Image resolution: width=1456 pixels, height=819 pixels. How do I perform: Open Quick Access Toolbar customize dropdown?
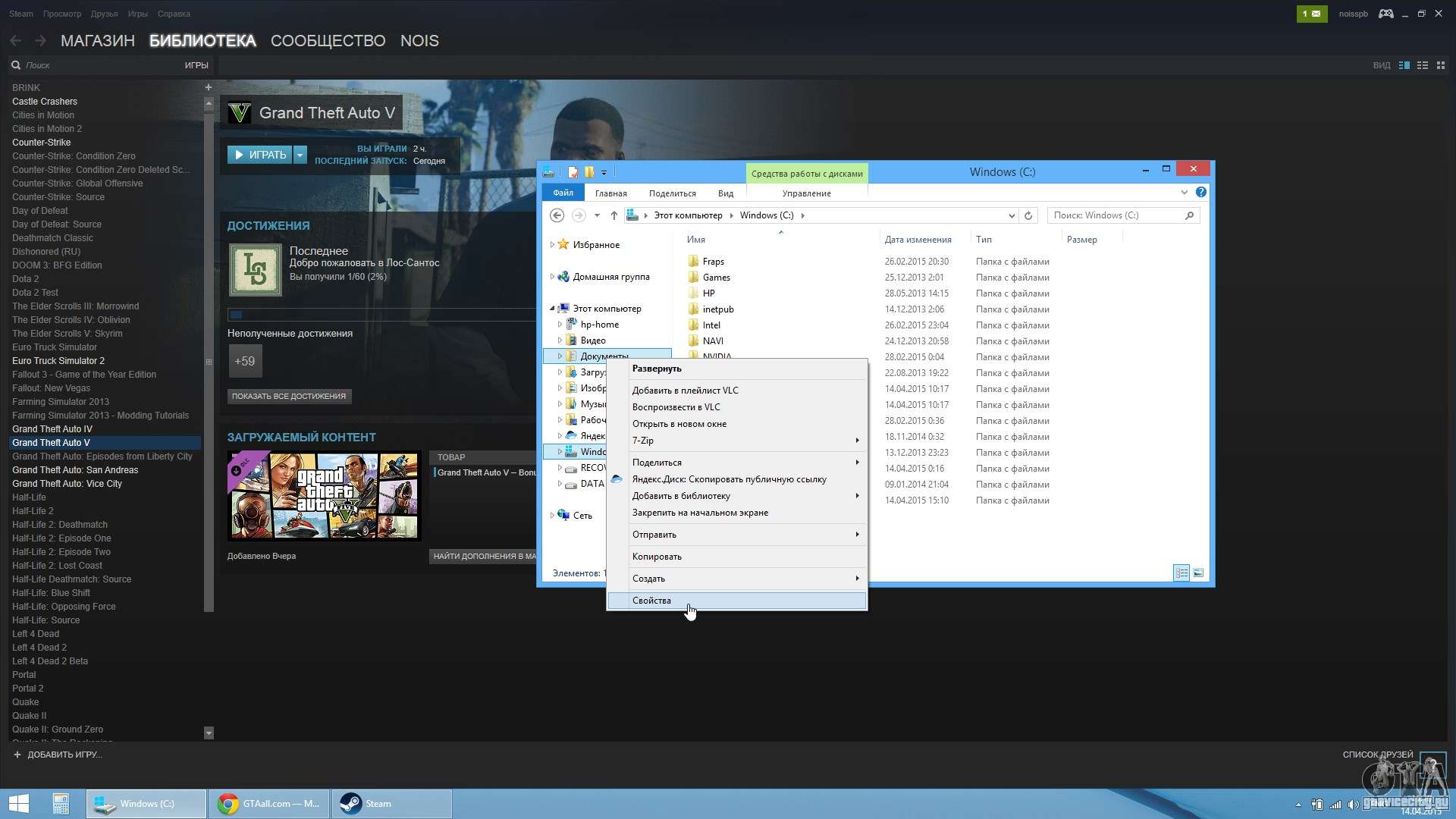(x=604, y=173)
